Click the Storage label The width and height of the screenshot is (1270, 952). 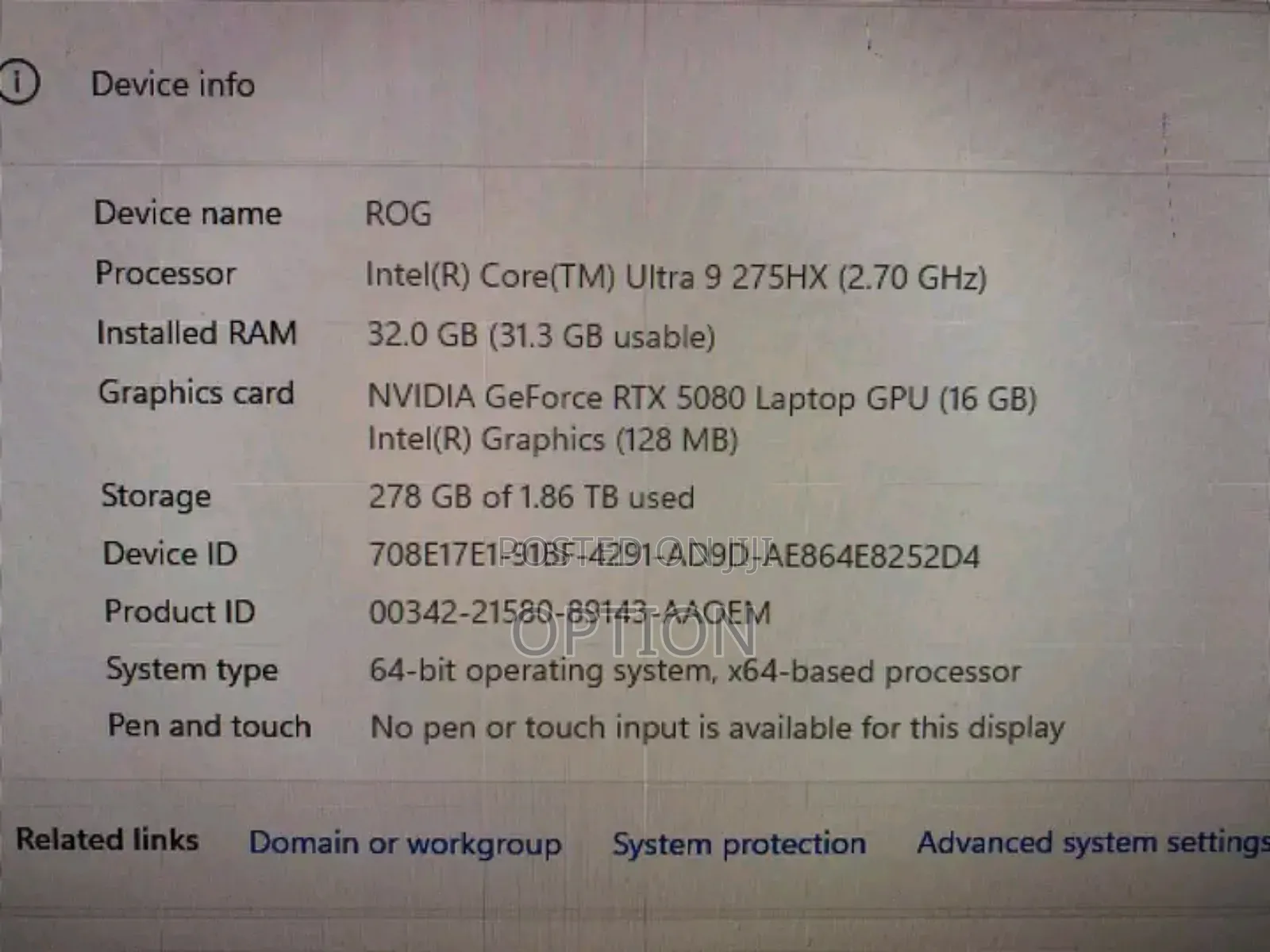click(x=156, y=496)
